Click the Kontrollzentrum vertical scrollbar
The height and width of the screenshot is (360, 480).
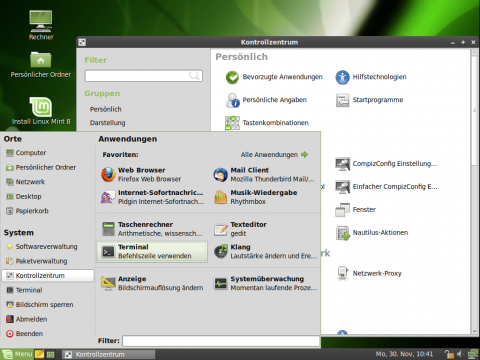(x=474, y=110)
